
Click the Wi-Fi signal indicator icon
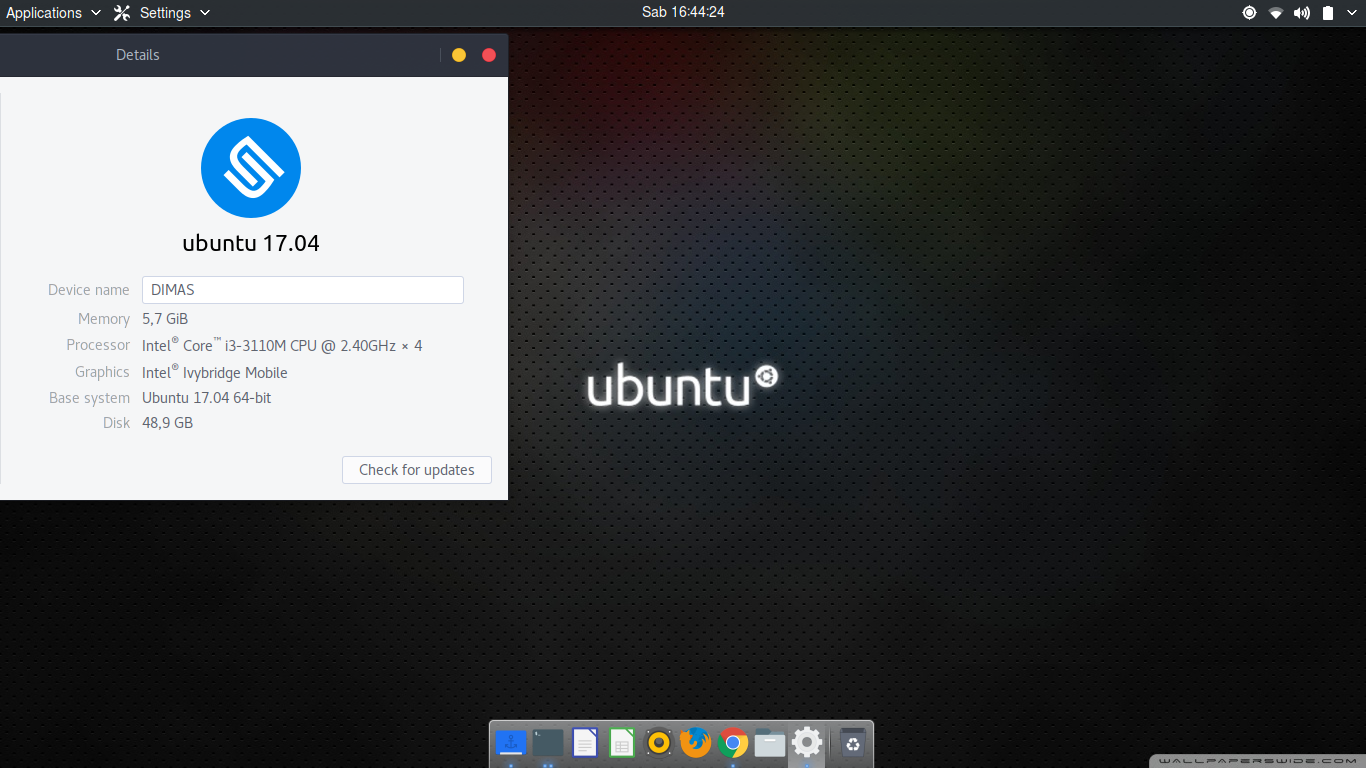pyautogui.click(x=1276, y=13)
